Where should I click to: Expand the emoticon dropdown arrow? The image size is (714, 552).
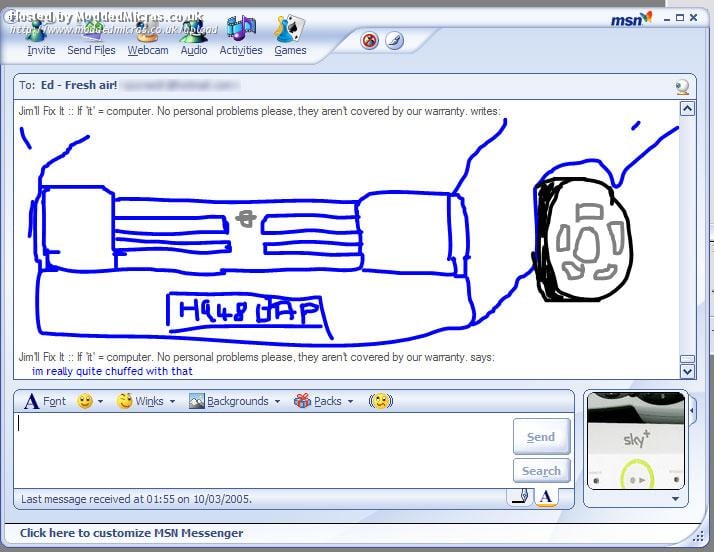[x=101, y=401]
